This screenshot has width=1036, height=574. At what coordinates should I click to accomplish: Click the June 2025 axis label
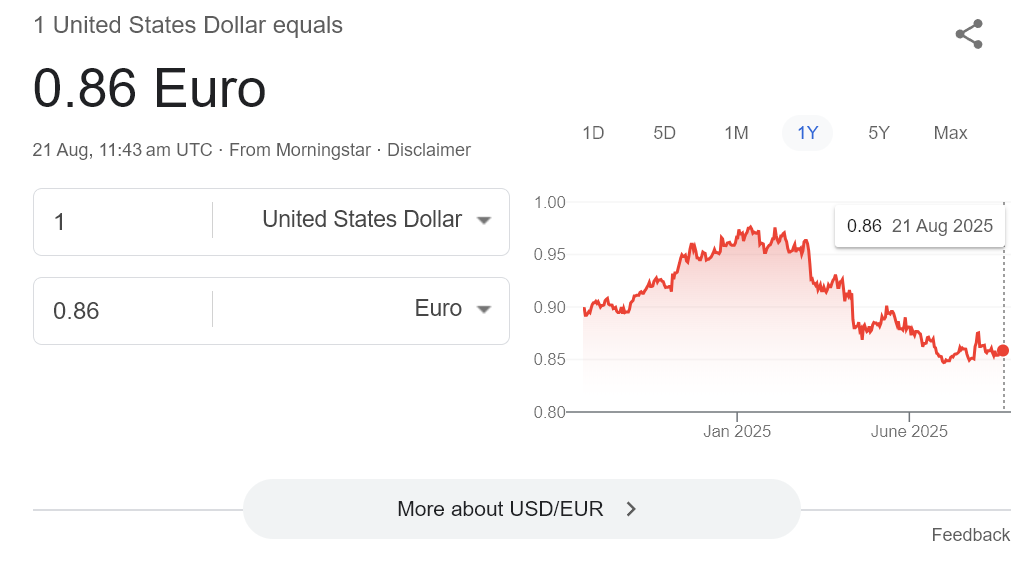(x=909, y=432)
